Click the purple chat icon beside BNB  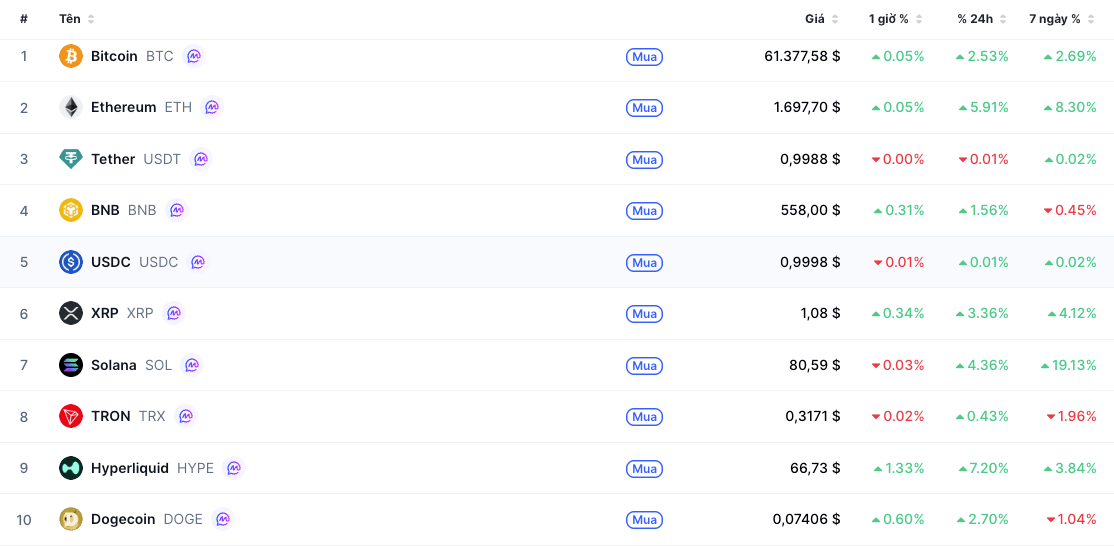(x=177, y=210)
